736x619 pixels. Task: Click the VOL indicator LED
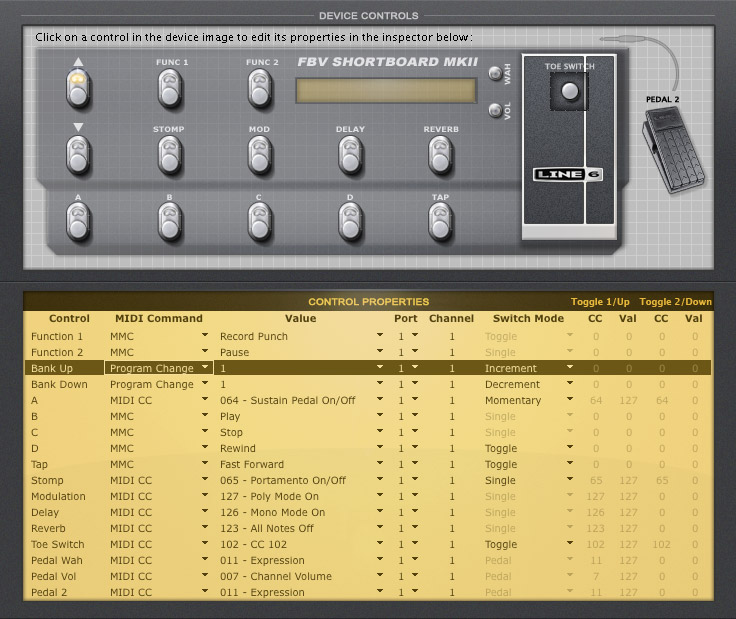click(495, 110)
